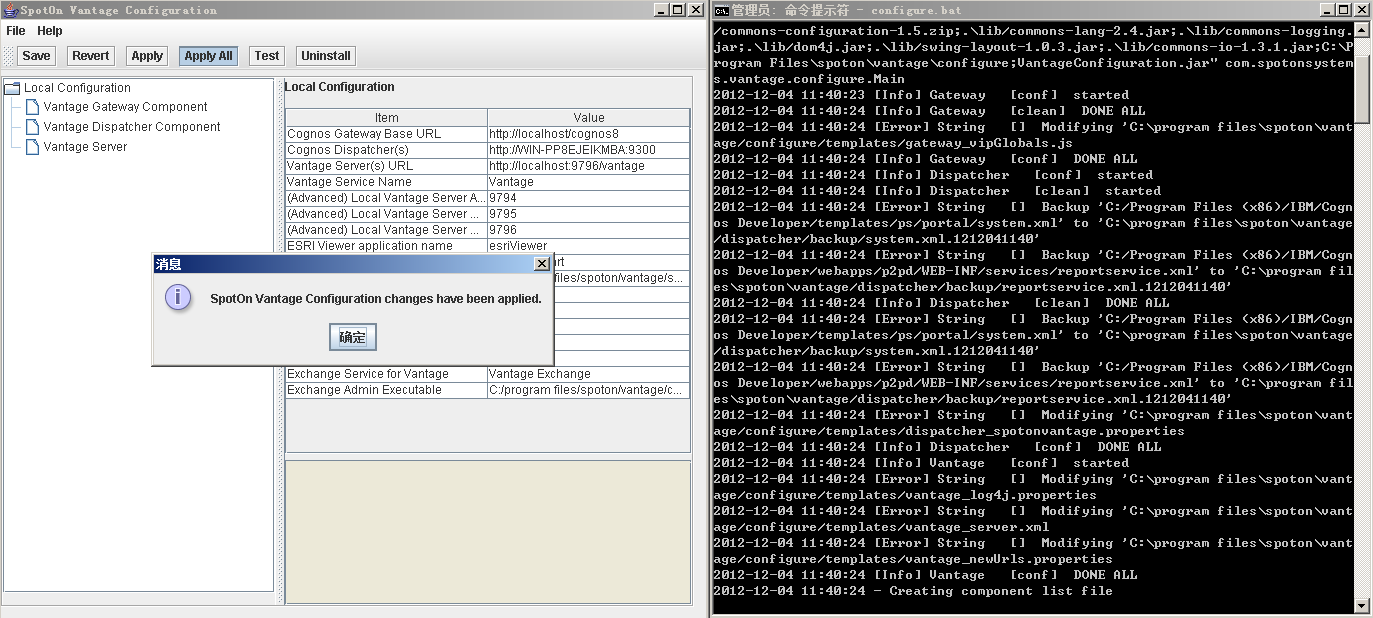Select Vantage Server tree label
This screenshot has width=1373, height=618.
click(85, 147)
